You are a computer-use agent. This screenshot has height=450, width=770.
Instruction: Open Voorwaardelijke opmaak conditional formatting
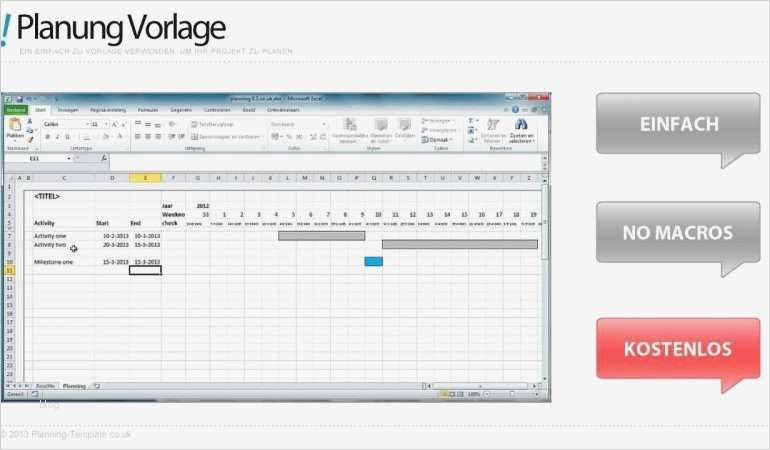click(x=350, y=130)
